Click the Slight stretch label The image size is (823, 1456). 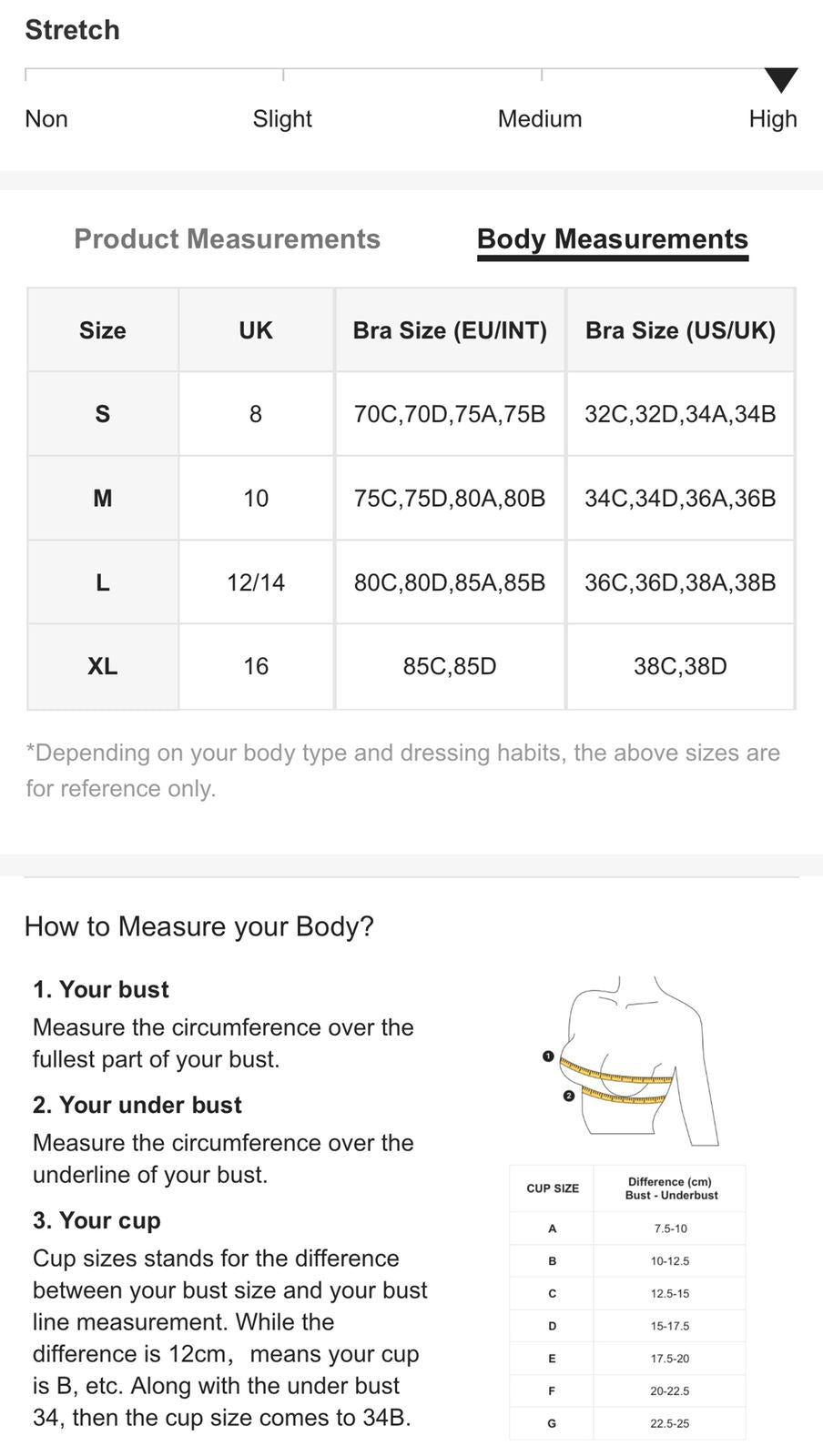coord(282,119)
